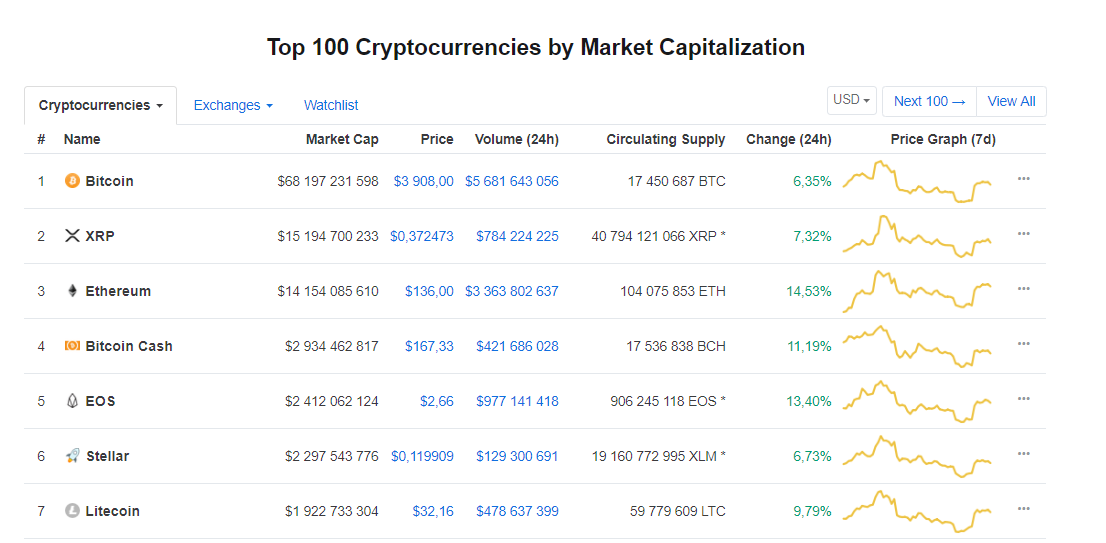Click the Ethereum diamond logo icon

72,291
